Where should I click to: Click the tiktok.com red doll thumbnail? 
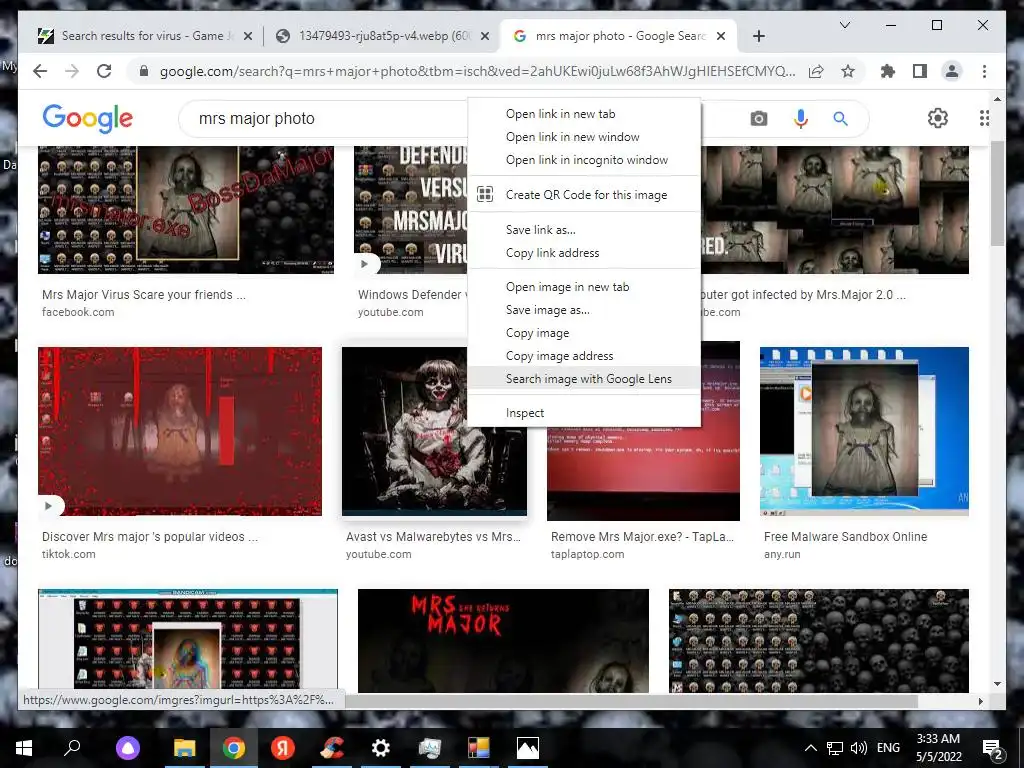coord(180,431)
